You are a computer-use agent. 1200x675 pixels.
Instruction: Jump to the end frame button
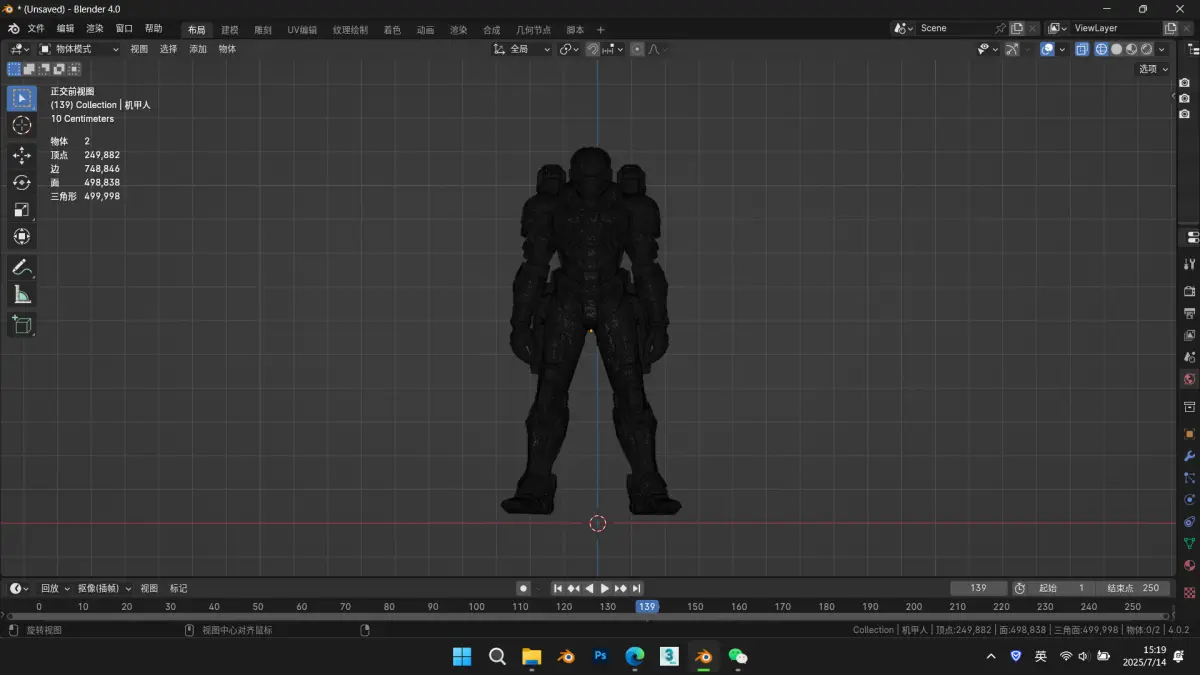point(637,588)
